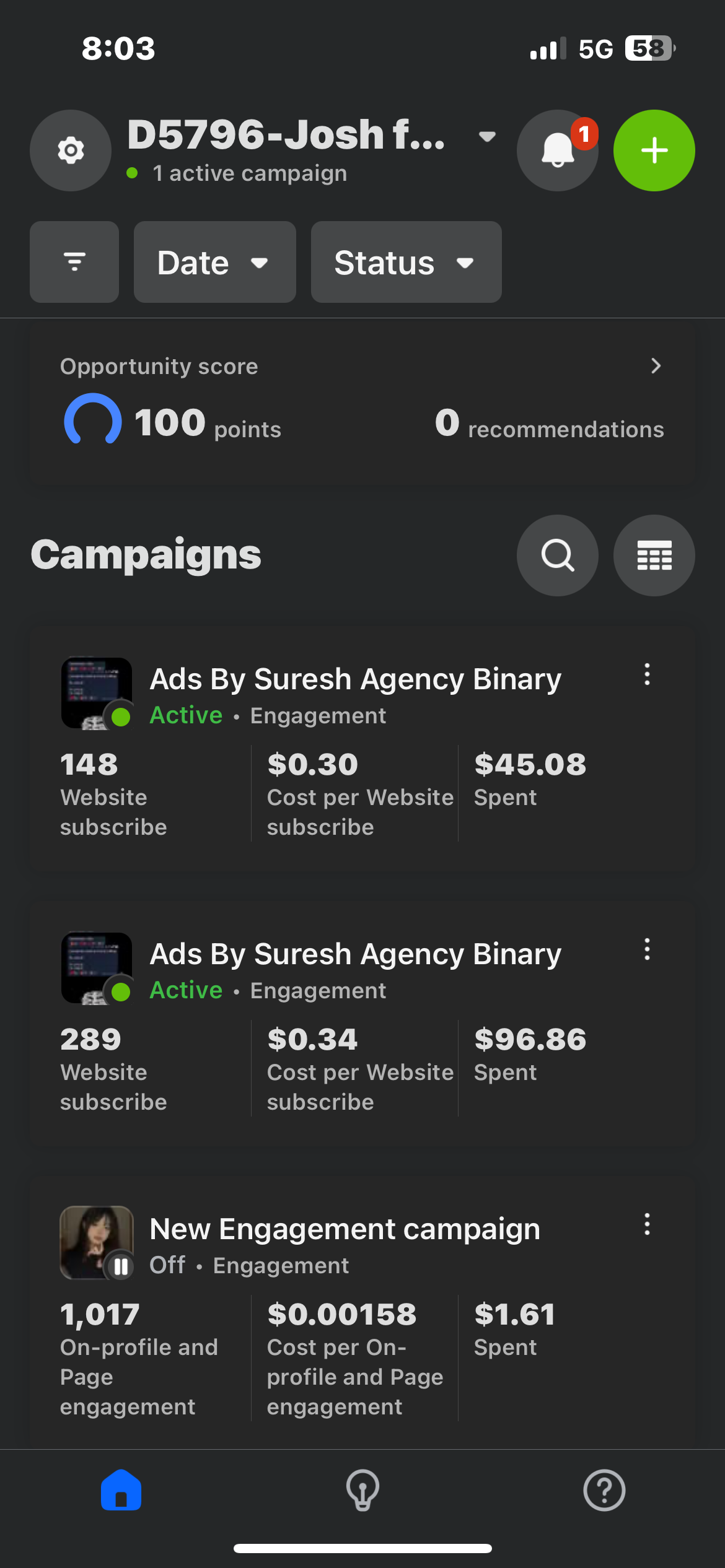The image size is (725, 1568).
Task: Switch to table view icon
Action: (x=654, y=555)
